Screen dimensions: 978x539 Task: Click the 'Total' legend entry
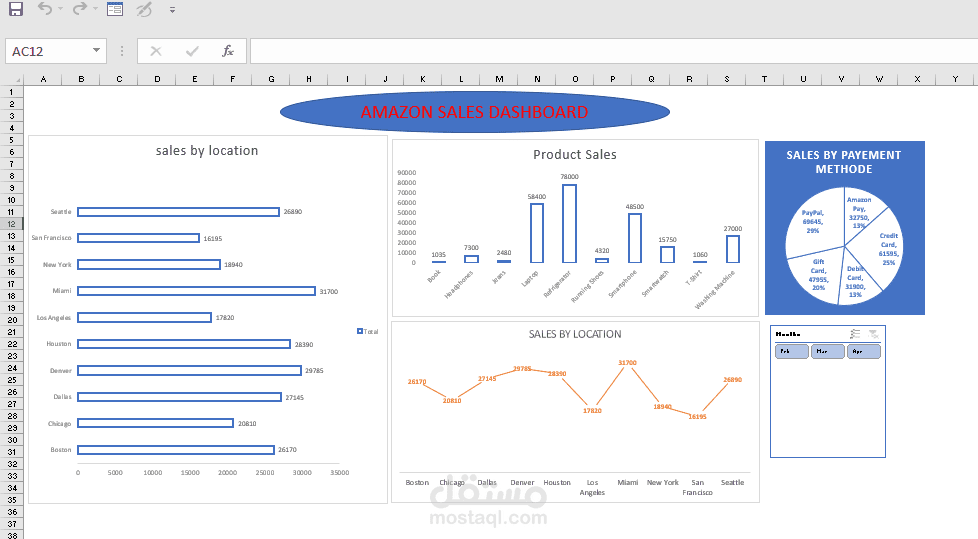click(367, 331)
